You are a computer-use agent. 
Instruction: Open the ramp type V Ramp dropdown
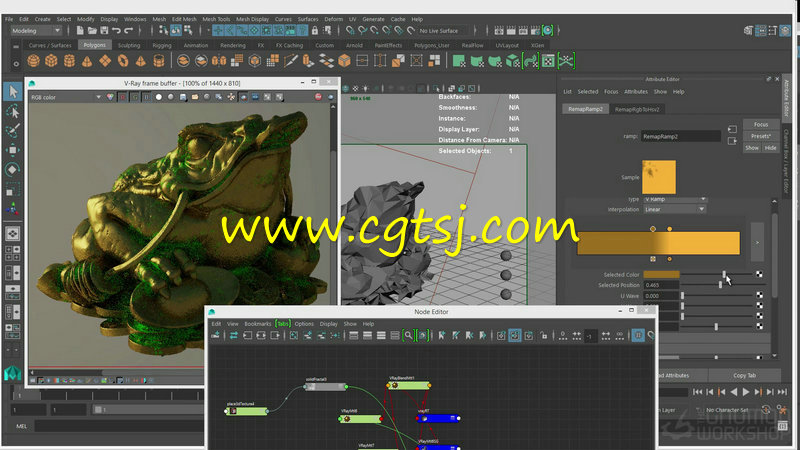click(674, 199)
